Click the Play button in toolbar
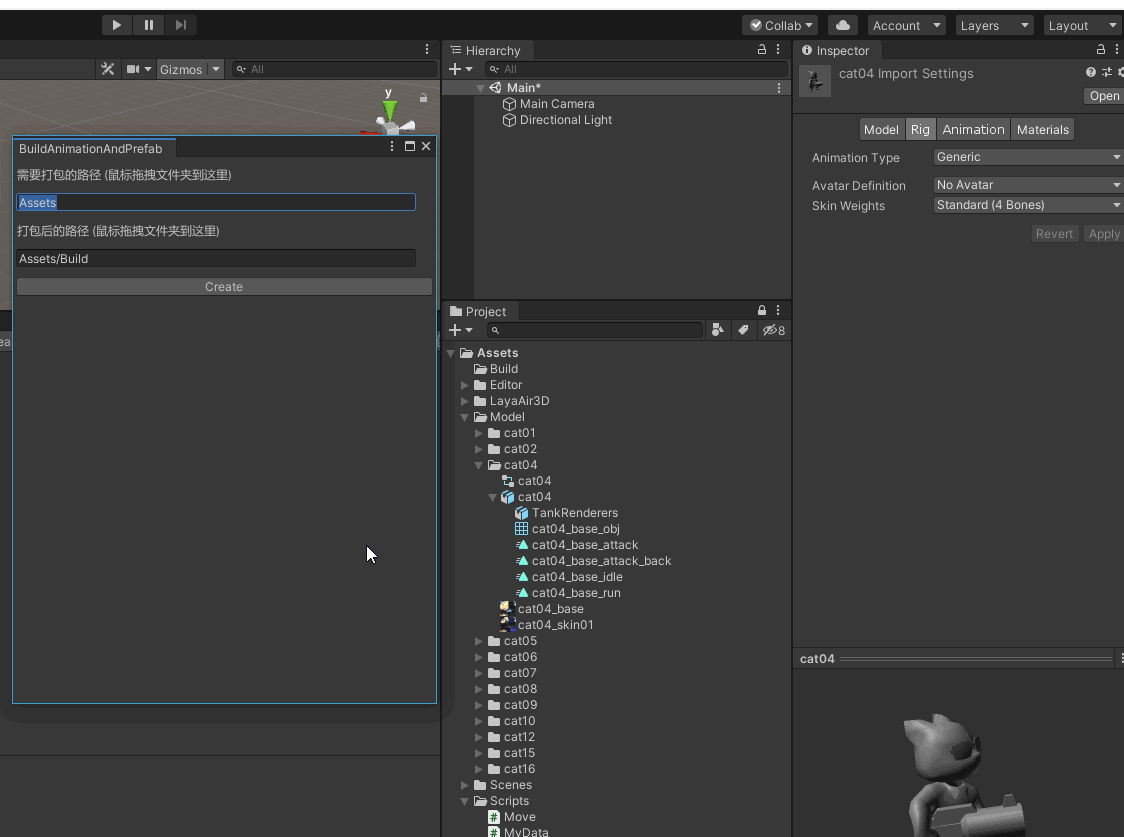This screenshot has width=1124, height=837. (116, 25)
